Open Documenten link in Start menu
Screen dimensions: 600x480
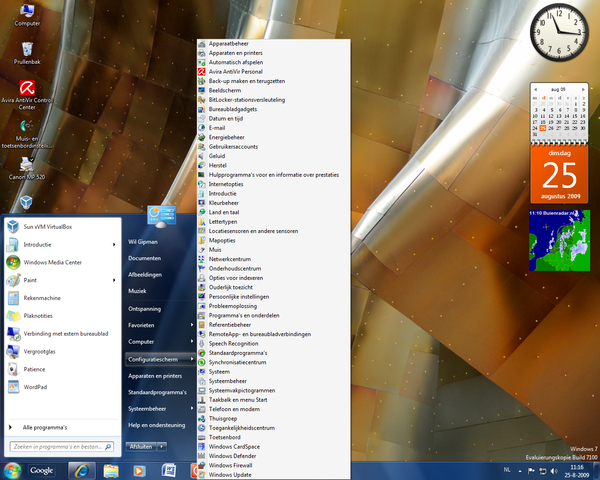[145, 258]
